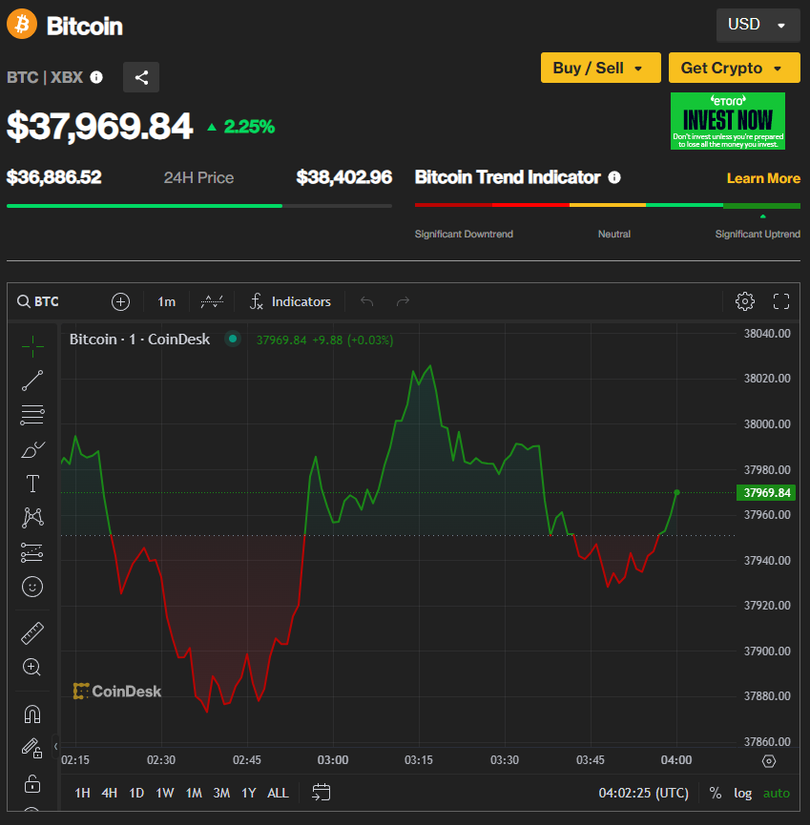The height and width of the screenshot is (825, 810).
Task: Expand the Buy / Sell dropdown
Action: click(600, 68)
